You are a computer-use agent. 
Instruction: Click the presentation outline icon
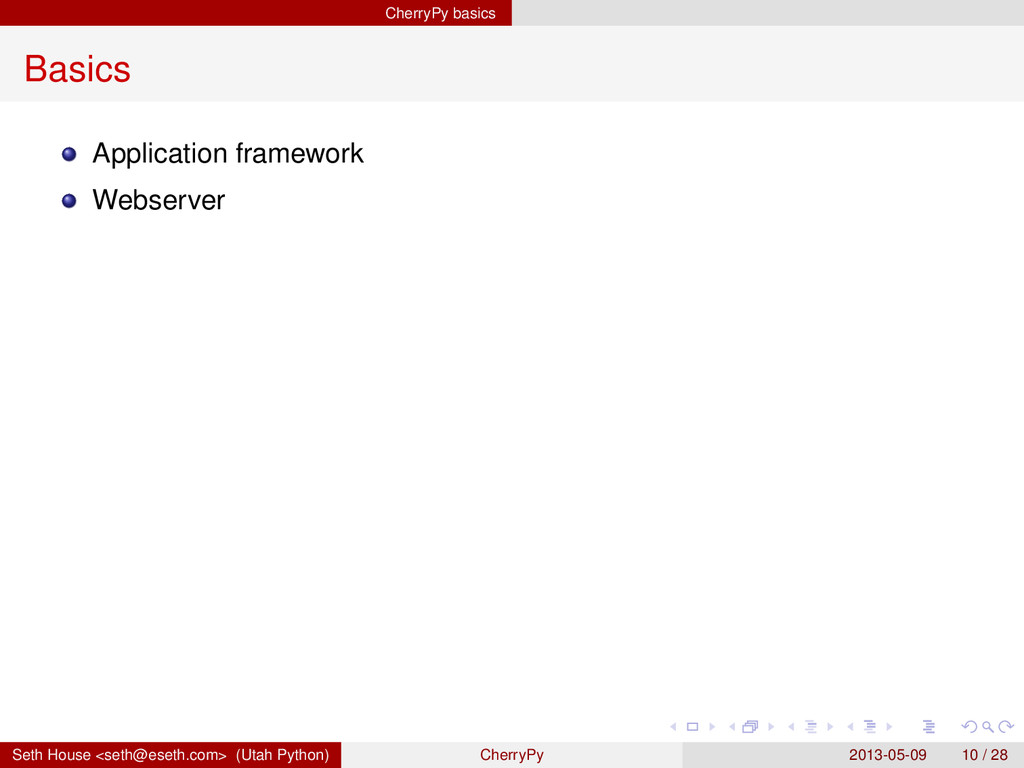[929, 726]
